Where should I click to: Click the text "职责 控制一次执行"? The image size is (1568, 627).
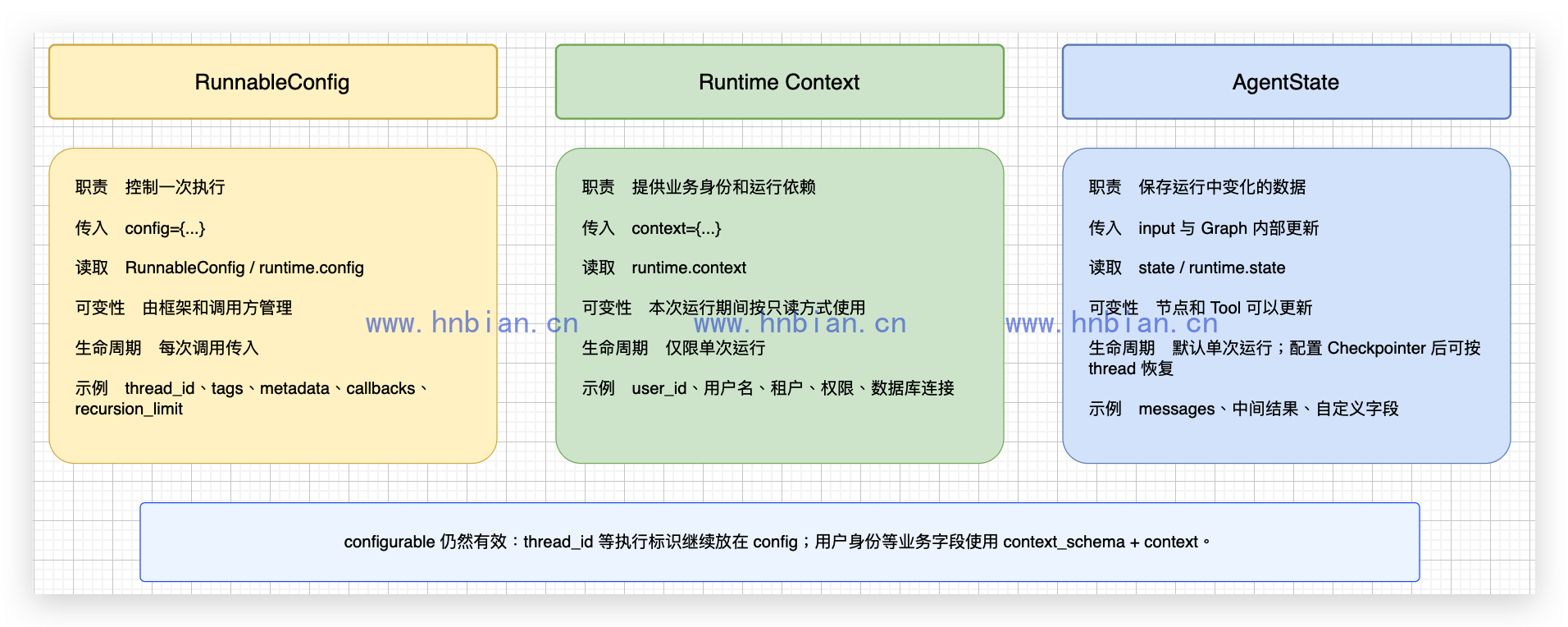click(x=150, y=187)
